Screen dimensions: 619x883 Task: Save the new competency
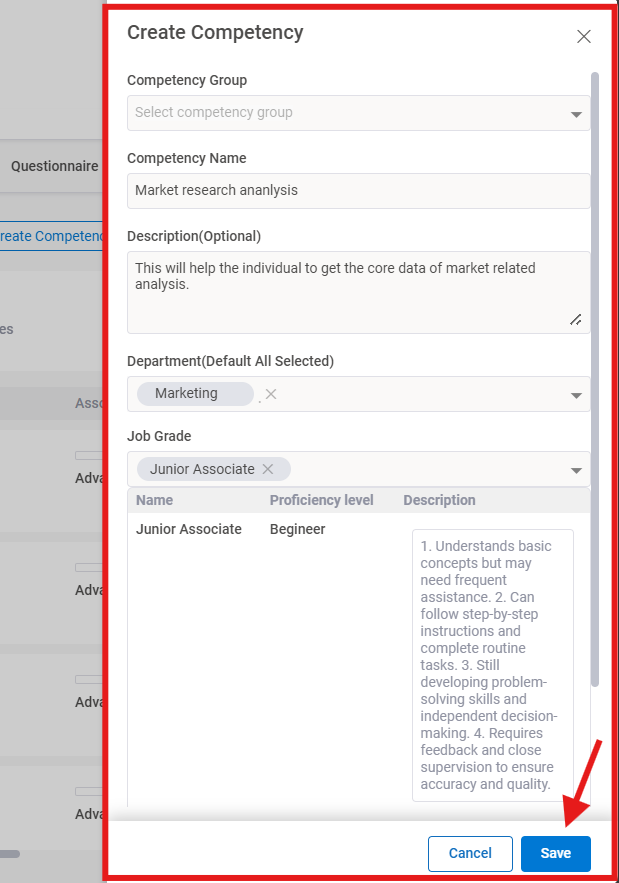click(x=555, y=853)
